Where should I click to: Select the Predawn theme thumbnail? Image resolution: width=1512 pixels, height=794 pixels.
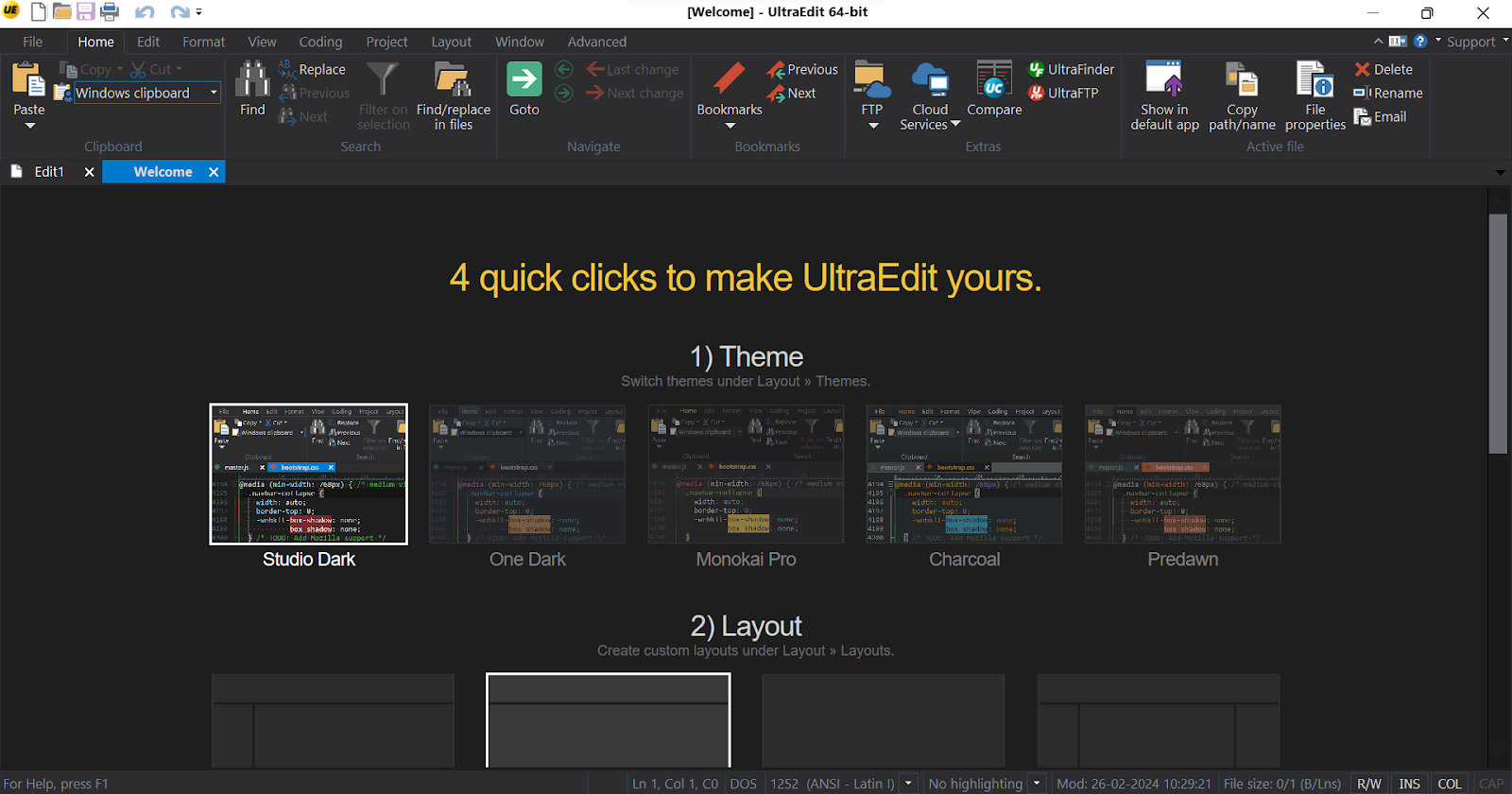tap(1183, 475)
